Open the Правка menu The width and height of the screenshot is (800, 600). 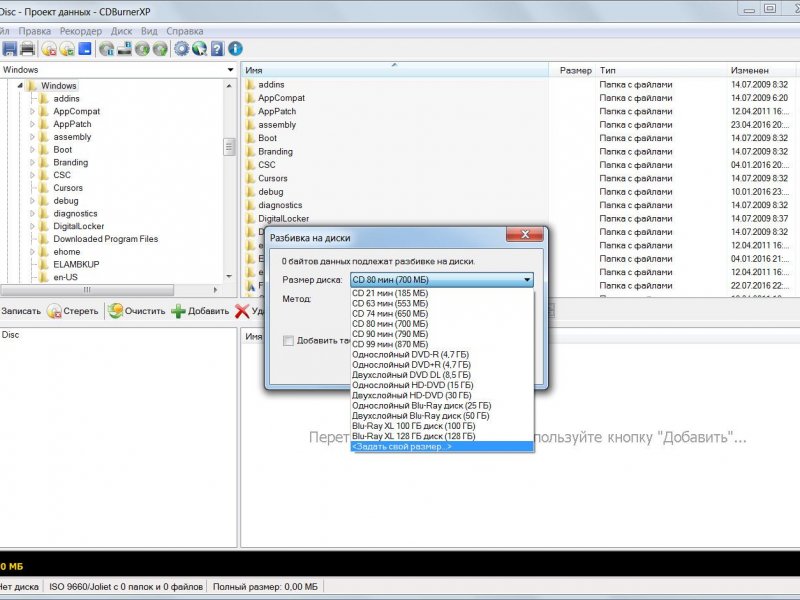pos(35,31)
